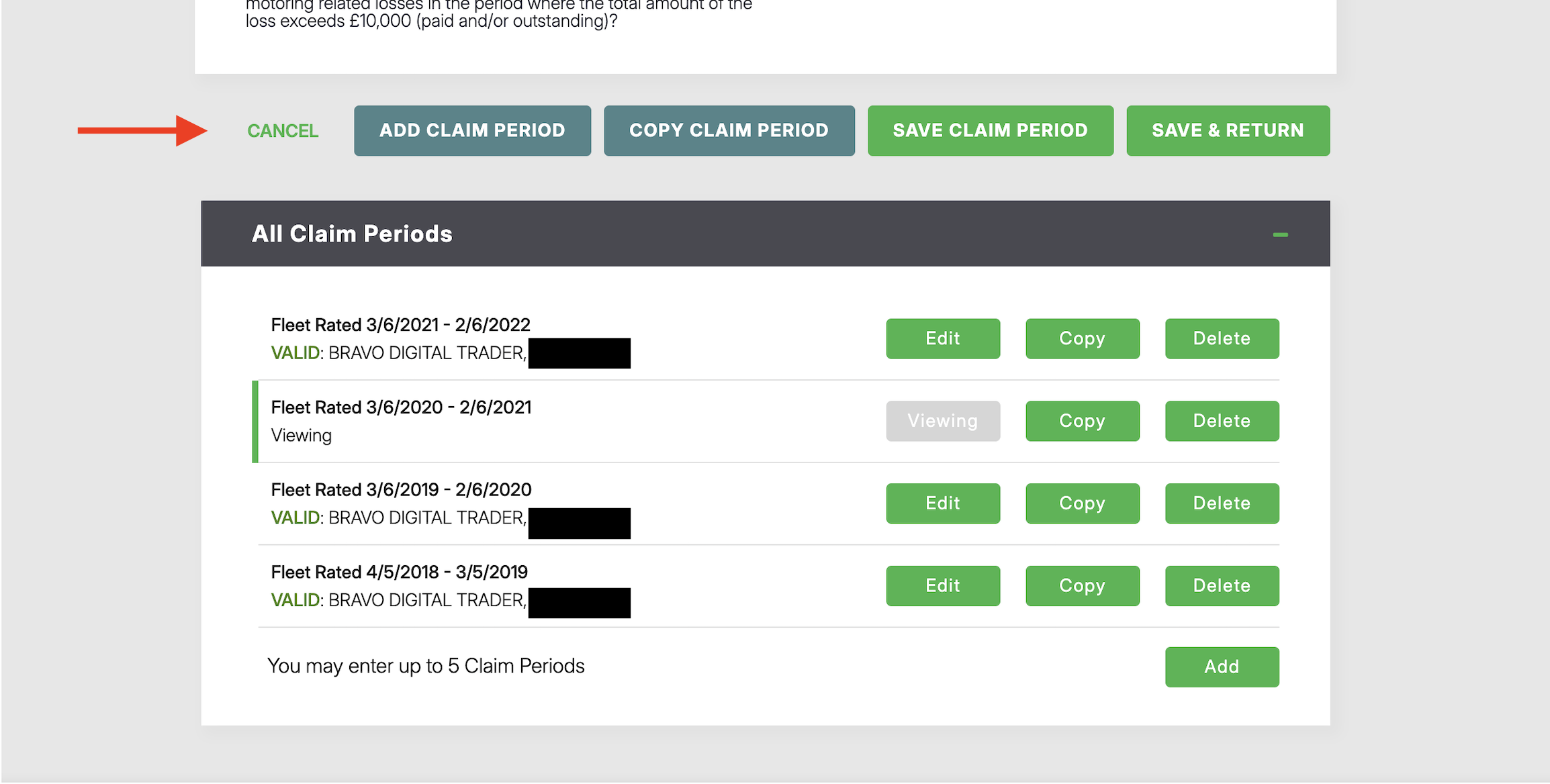Delete the 3/6/2019 - 2/6/2020 claim period
This screenshot has height=784, width=1550.
(x=1222, y=503)
